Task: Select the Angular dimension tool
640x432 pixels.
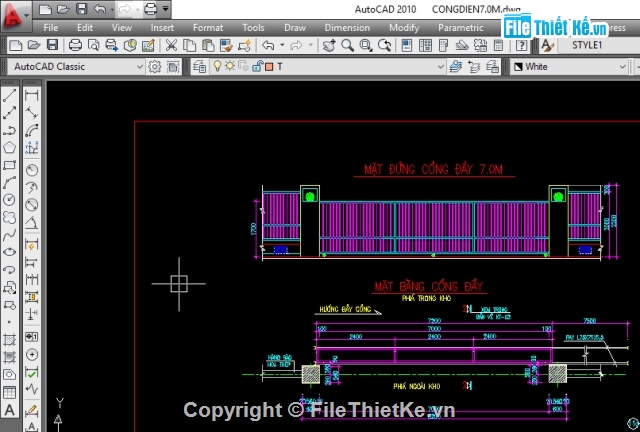Action: pos(31,222)
